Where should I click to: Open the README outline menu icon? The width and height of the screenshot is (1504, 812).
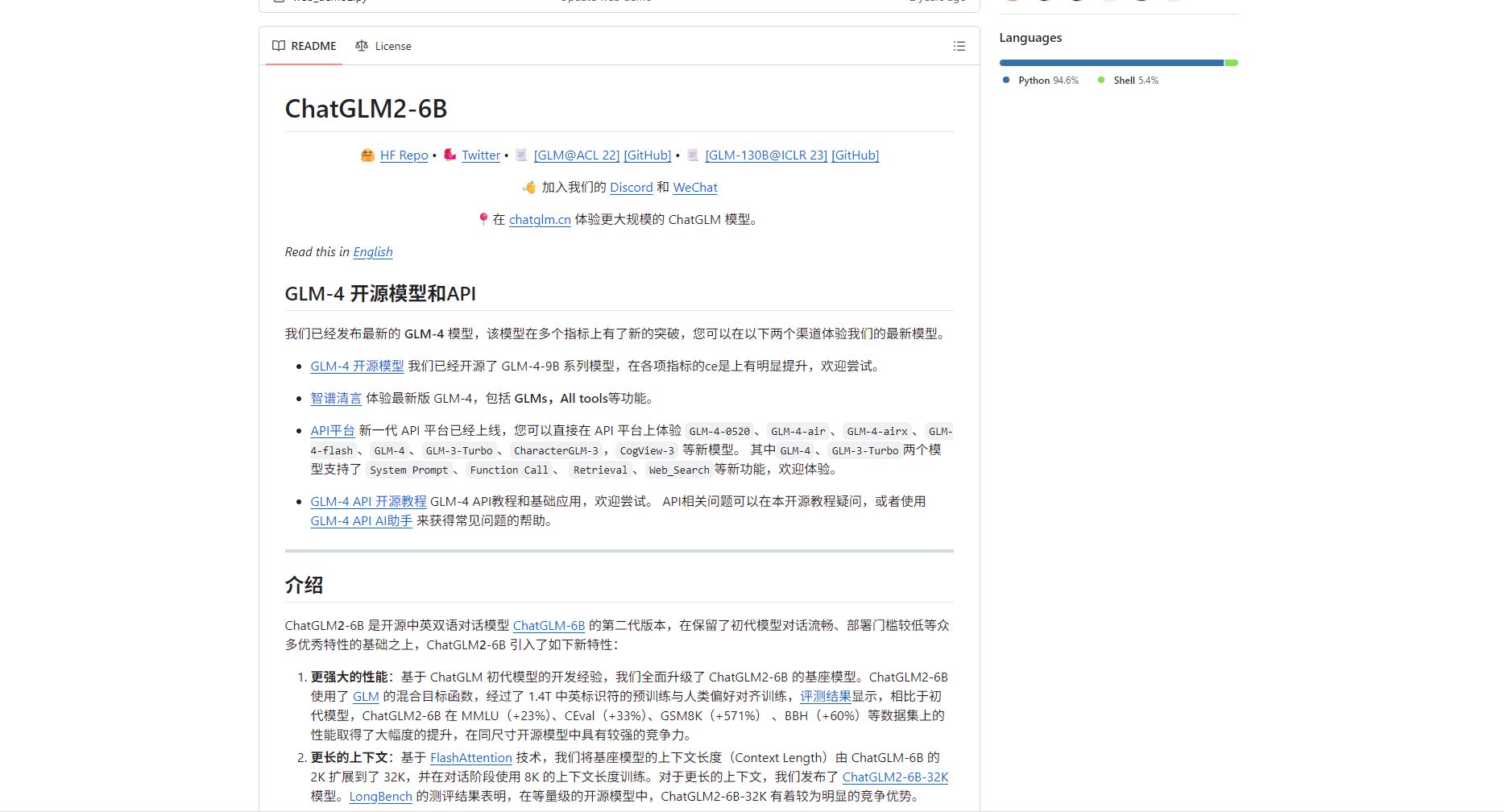click(x=959, y=47)
